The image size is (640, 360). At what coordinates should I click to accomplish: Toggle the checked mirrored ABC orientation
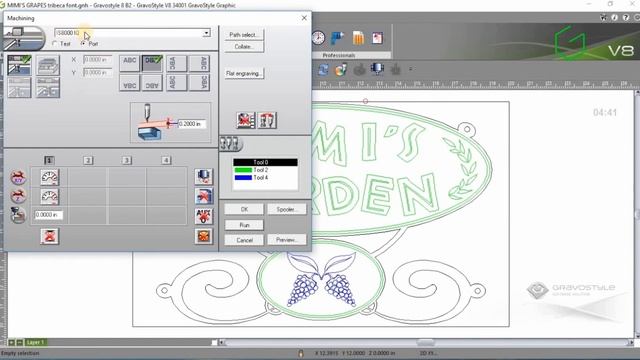[152, 63]
